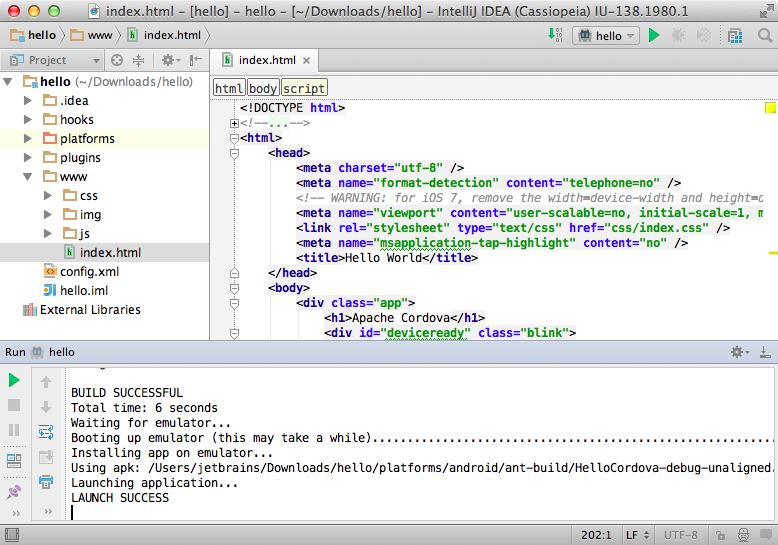Select the platforms folder row
This screenshot has width=778, height=545.
tap(104, 138)
